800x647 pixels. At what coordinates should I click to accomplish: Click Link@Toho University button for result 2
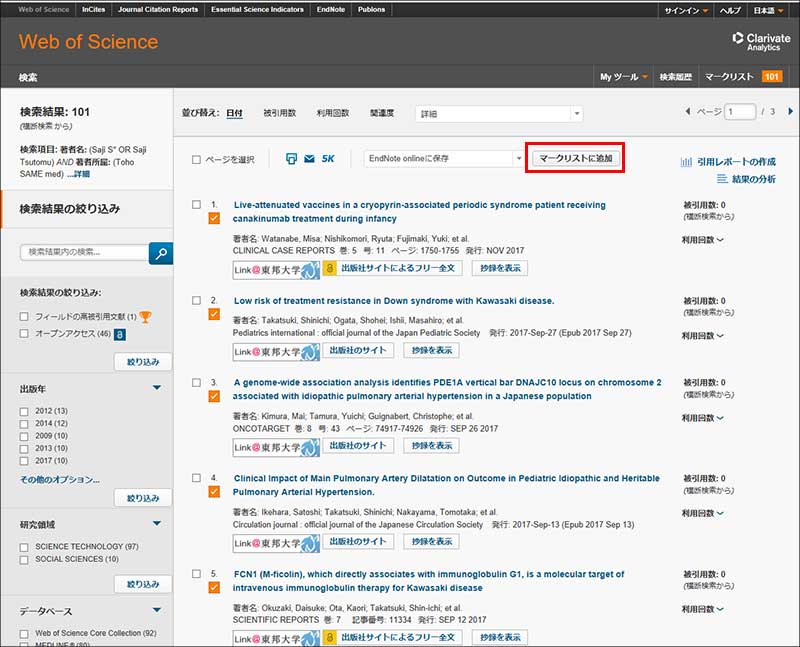click(277, 352)
